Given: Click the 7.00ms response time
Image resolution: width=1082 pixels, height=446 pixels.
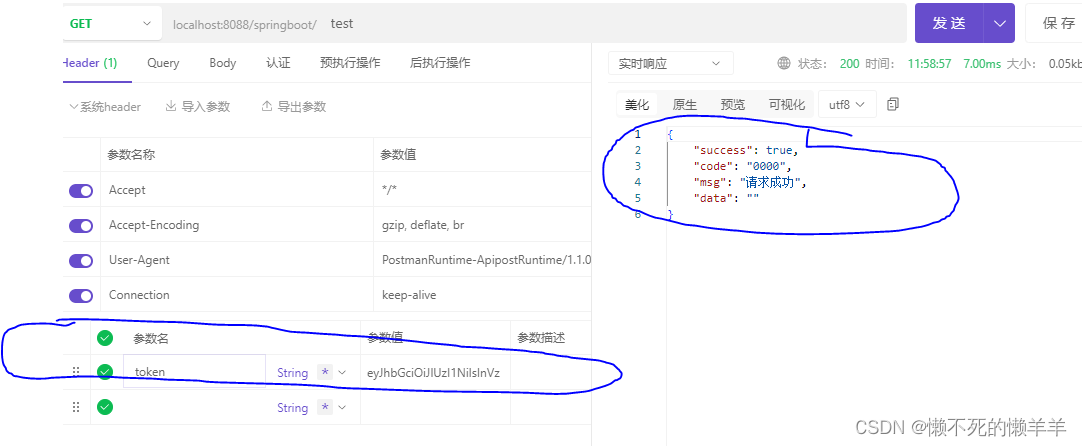Looking at the screenshot, I should (982, 64).
